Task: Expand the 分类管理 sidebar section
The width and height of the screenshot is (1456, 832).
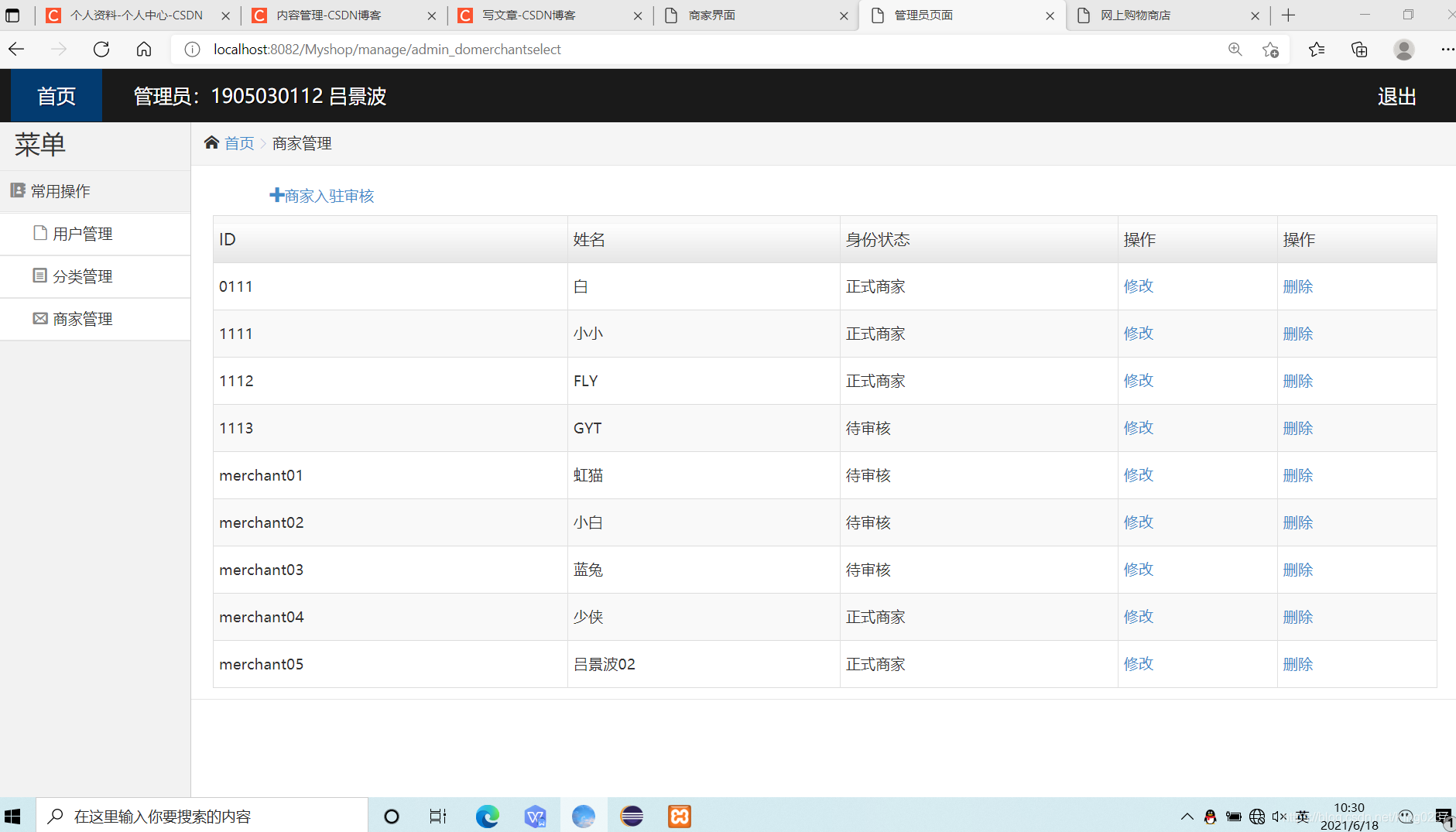Action: pos(82,276)
